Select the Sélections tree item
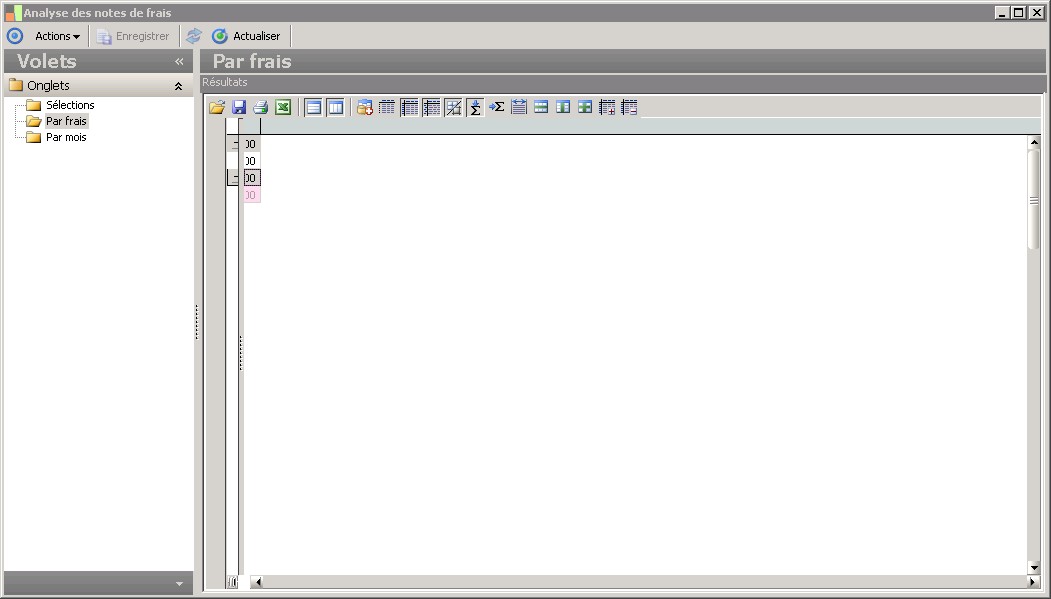Viewport: 1051px width, 599px height. coord(70,105)
